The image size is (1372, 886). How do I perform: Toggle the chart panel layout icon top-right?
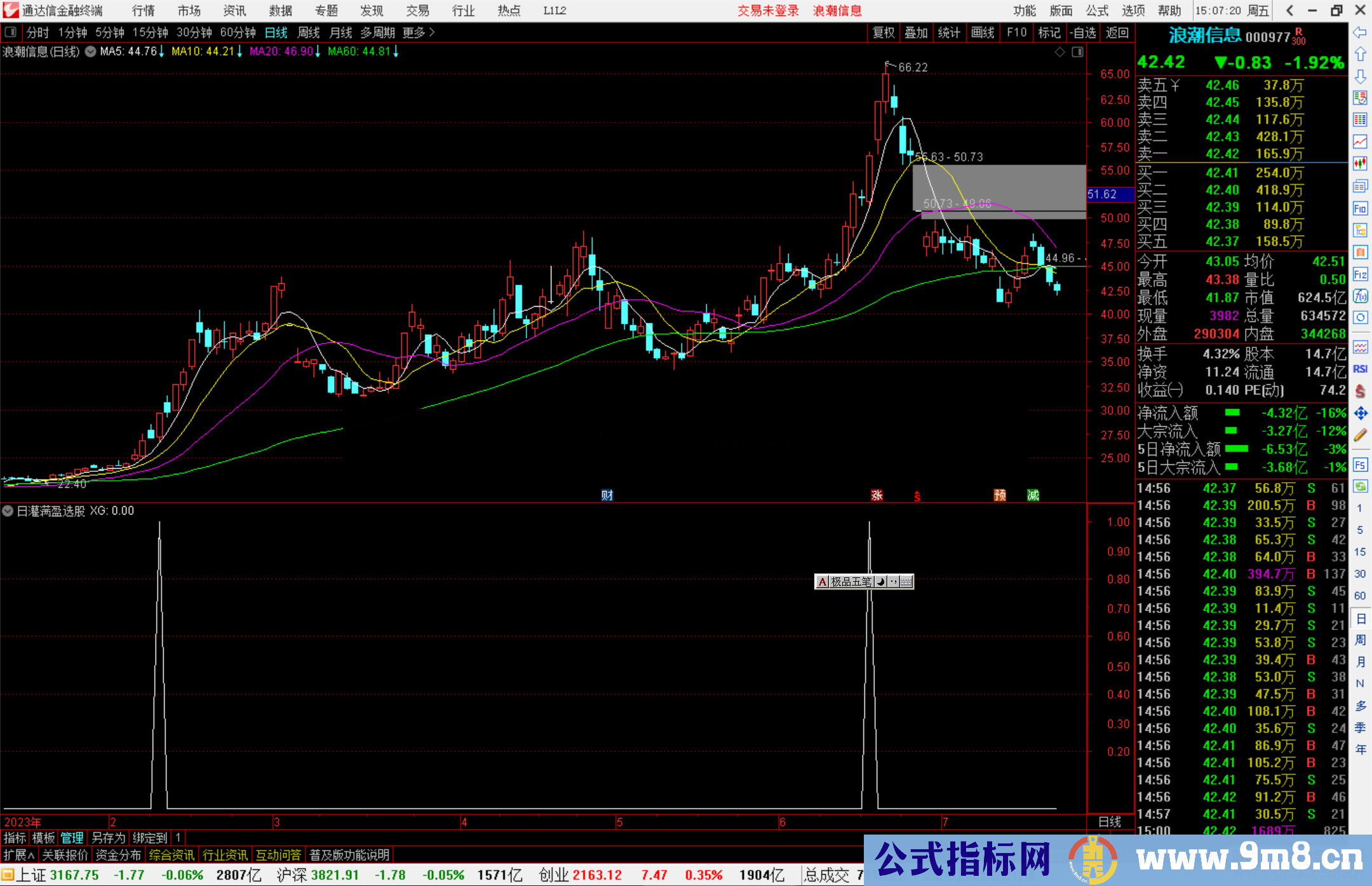(1077, 52)
